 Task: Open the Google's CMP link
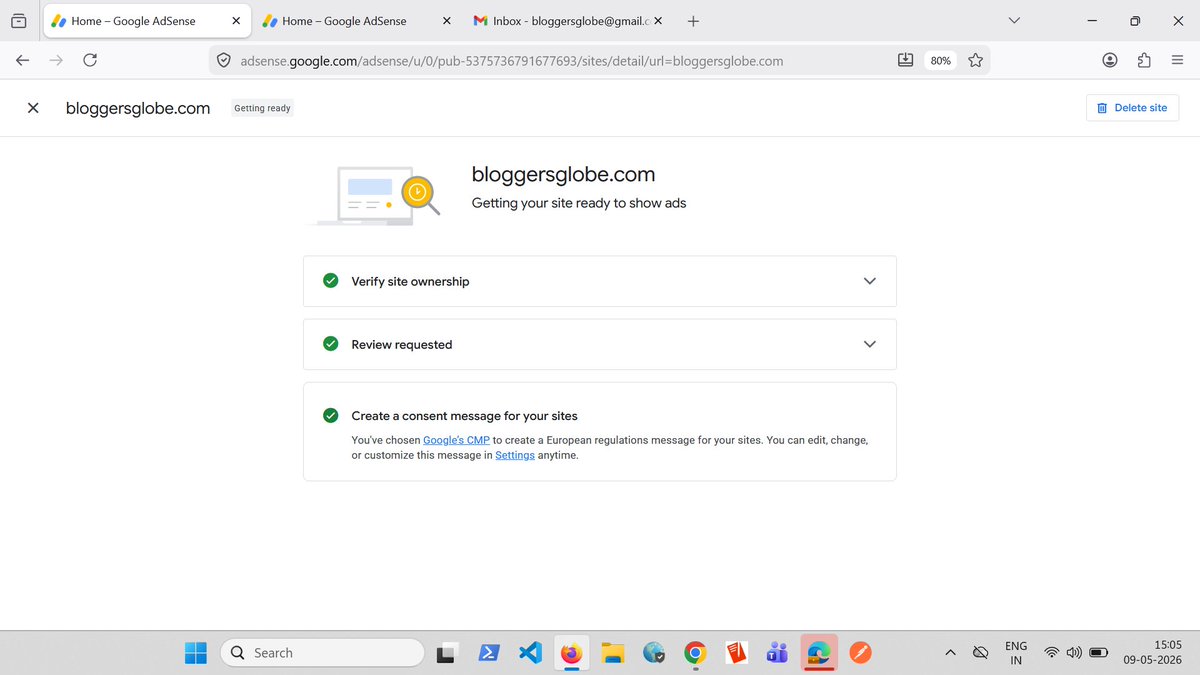tap(456, 440)
